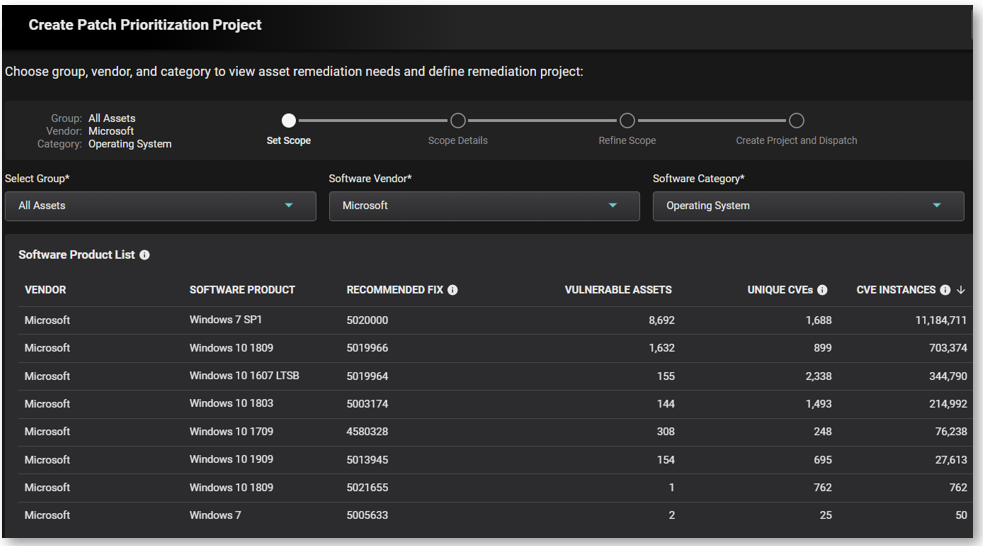Select the Windows 7 product without SP1

pyautogui.click(x=215, y=515)
